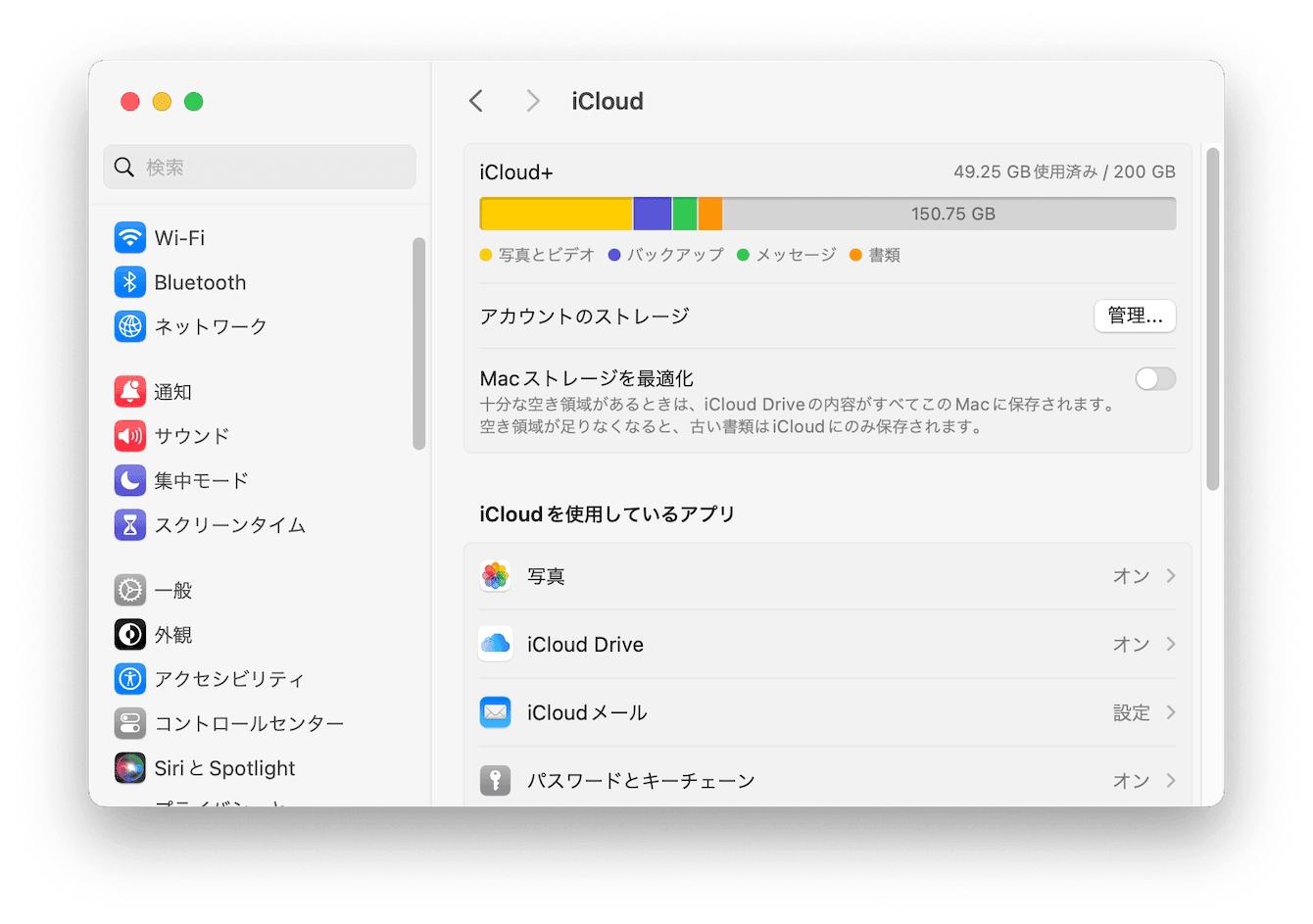Screen dimensions: 1313x924
Task: Go forward with the right arrow
Action: (x=532, y=101)
